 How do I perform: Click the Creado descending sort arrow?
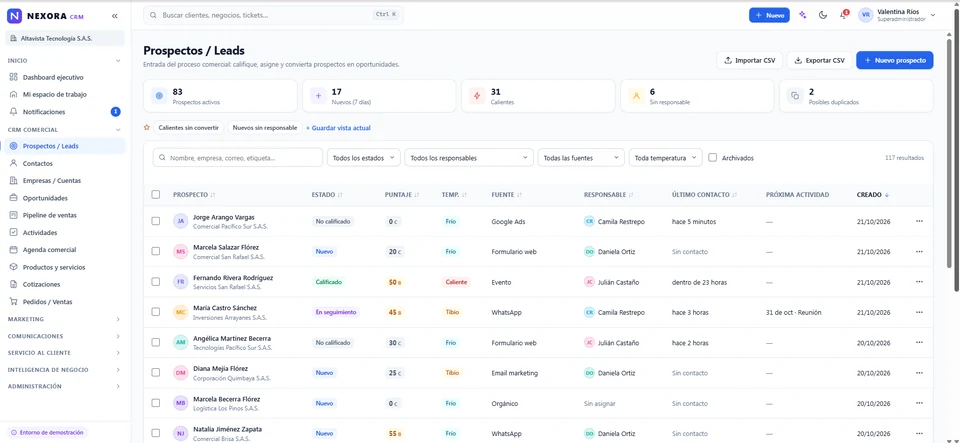pyautogui.click(x=887, y=195)
